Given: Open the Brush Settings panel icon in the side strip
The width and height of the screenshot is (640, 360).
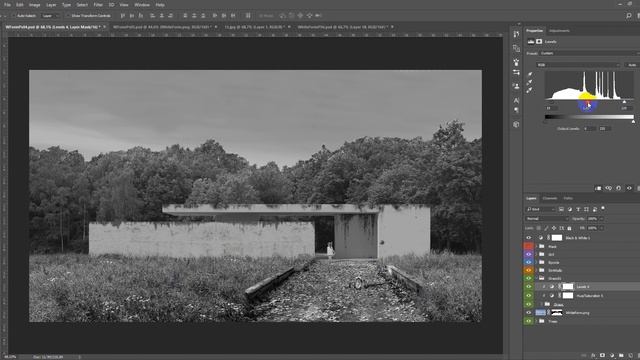Looking at the screenshot, I should (516, 62).
